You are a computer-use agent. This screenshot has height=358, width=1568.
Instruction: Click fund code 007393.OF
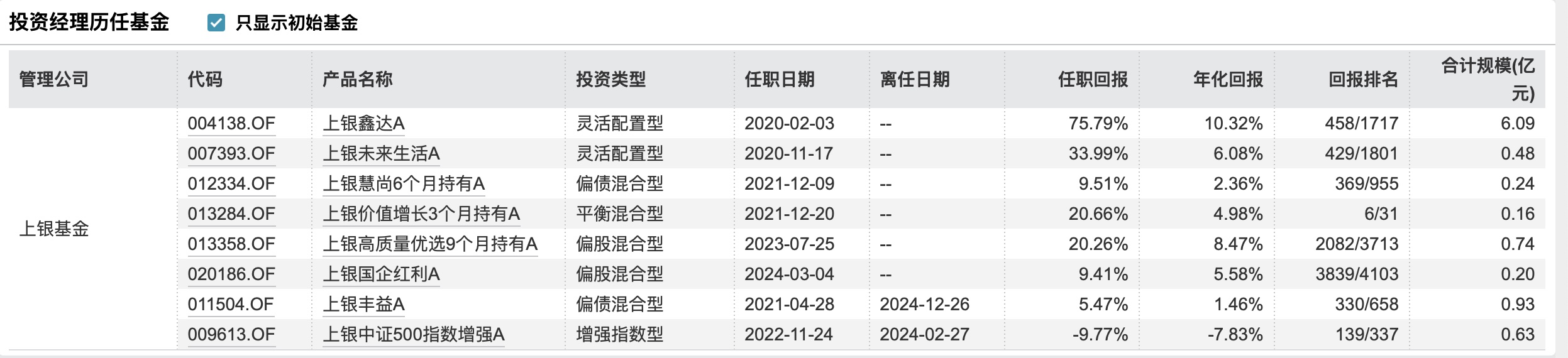click(x=231, y=154)
